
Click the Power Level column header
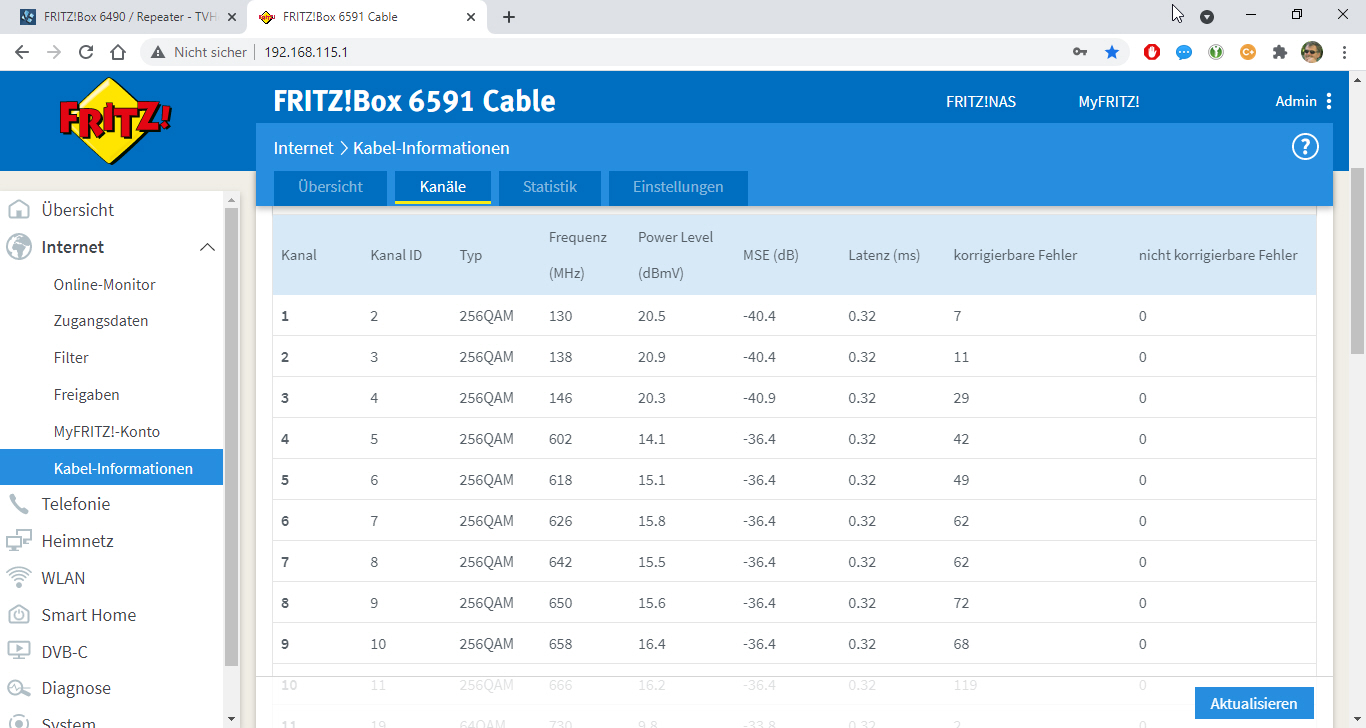[x=675, y=255]
